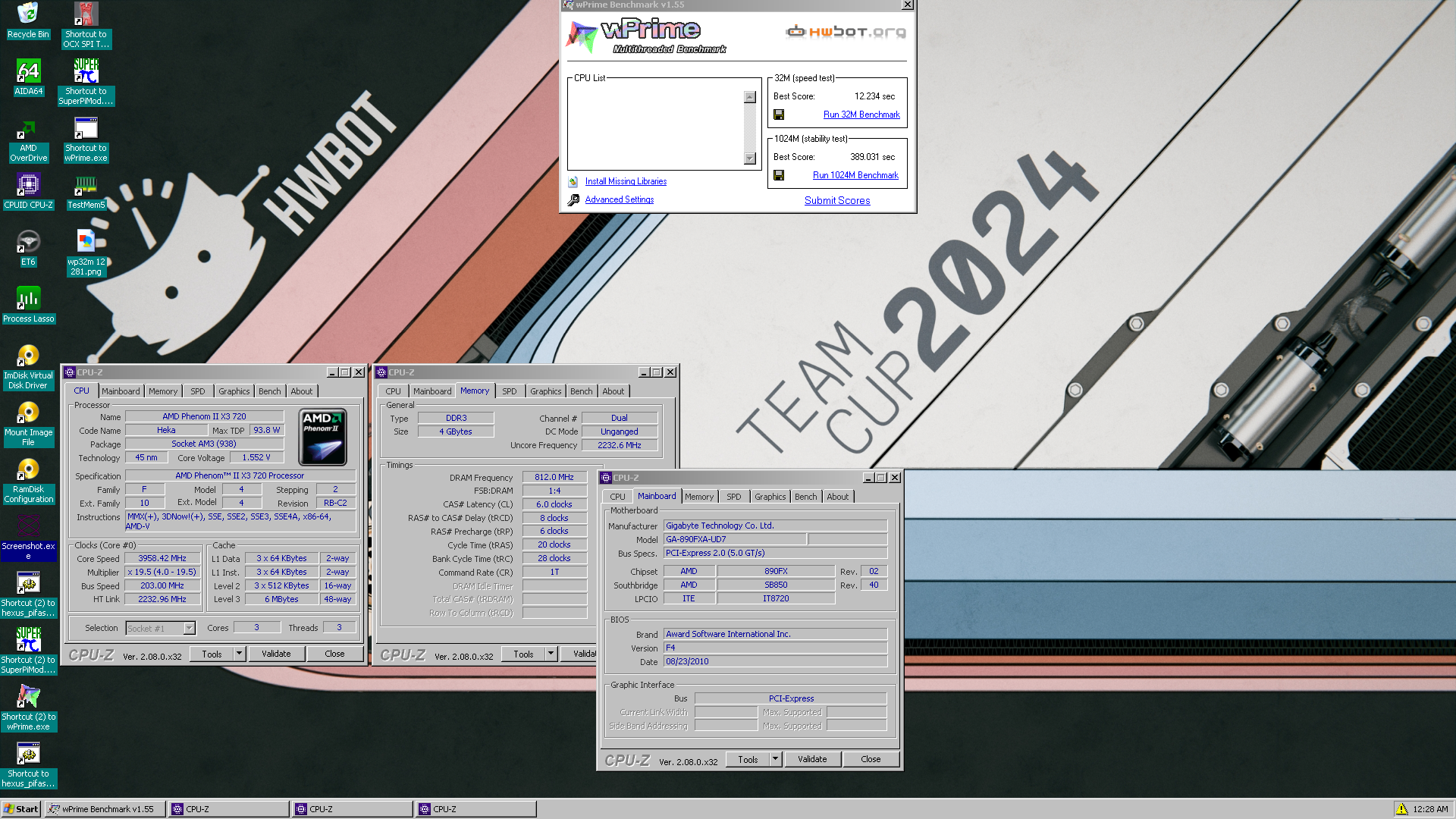Click the Install Missing Libraries icon
The height and width of the screenshot is (819, 1456).
[x=573, y=181]
